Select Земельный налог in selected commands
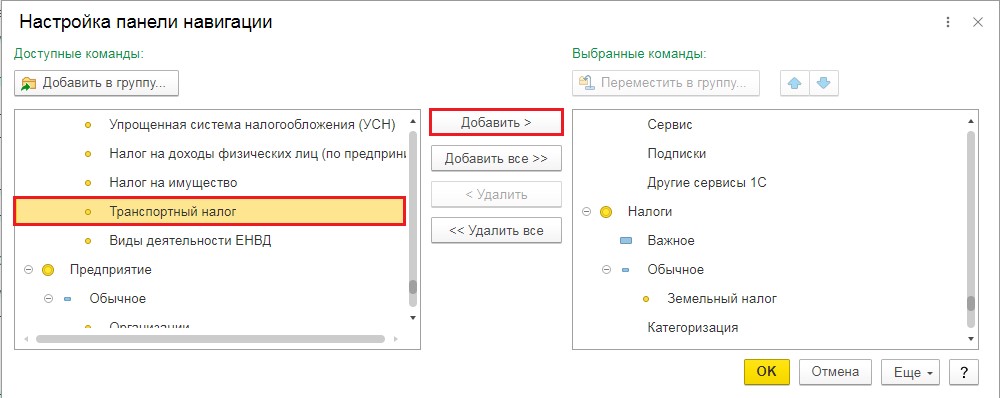The width and height of the screenshot is (1000, 398). [722, 298]
